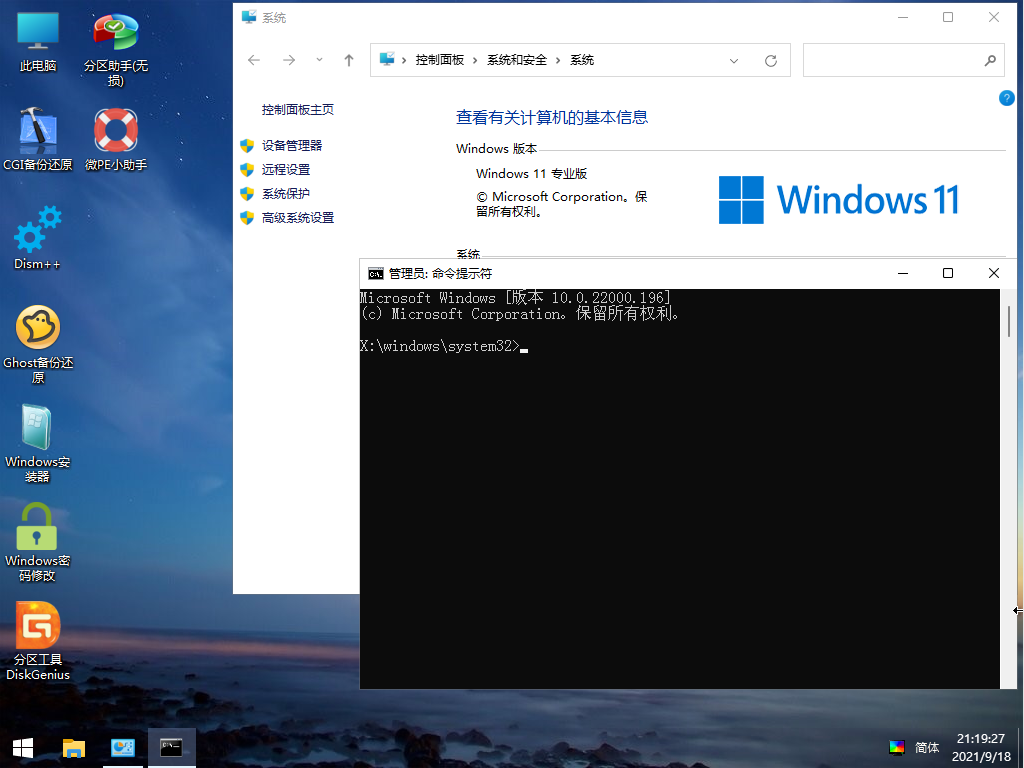Viewport: 1024px width, 768px height.
Task: Select the Windows密码修改 padlock icon
Action: [38, 542]
